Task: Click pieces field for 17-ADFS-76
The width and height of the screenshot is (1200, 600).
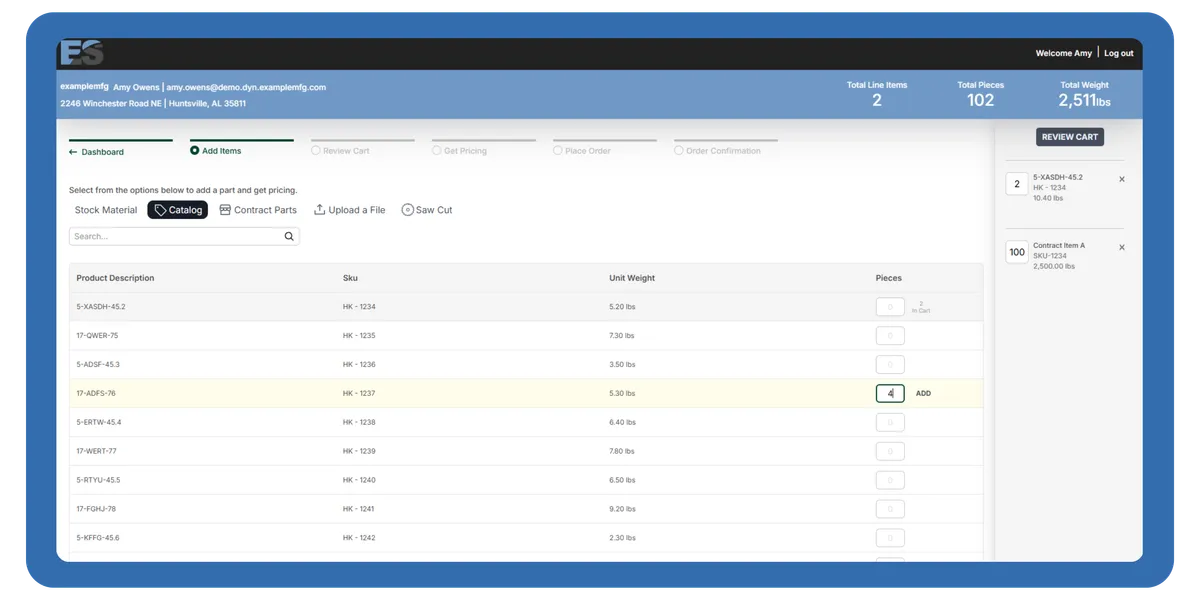Action: point(890,394)
